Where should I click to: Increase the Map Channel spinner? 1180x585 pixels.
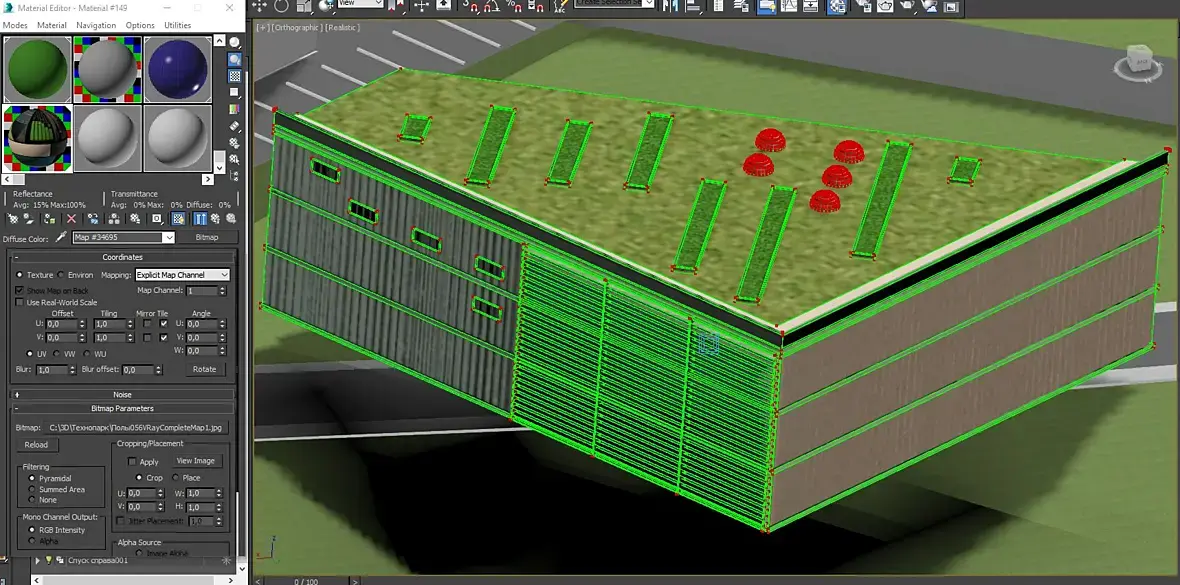[222, 288]
